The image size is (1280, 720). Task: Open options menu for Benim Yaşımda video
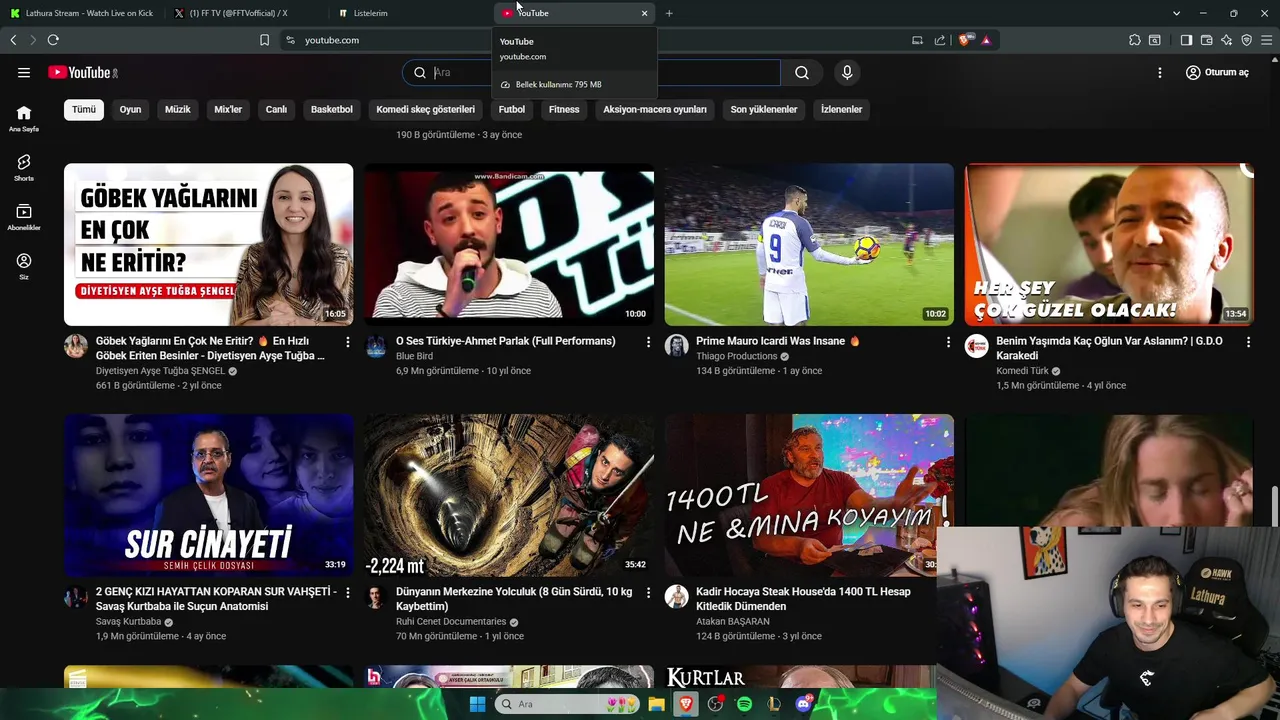(x=1248, y=342)
